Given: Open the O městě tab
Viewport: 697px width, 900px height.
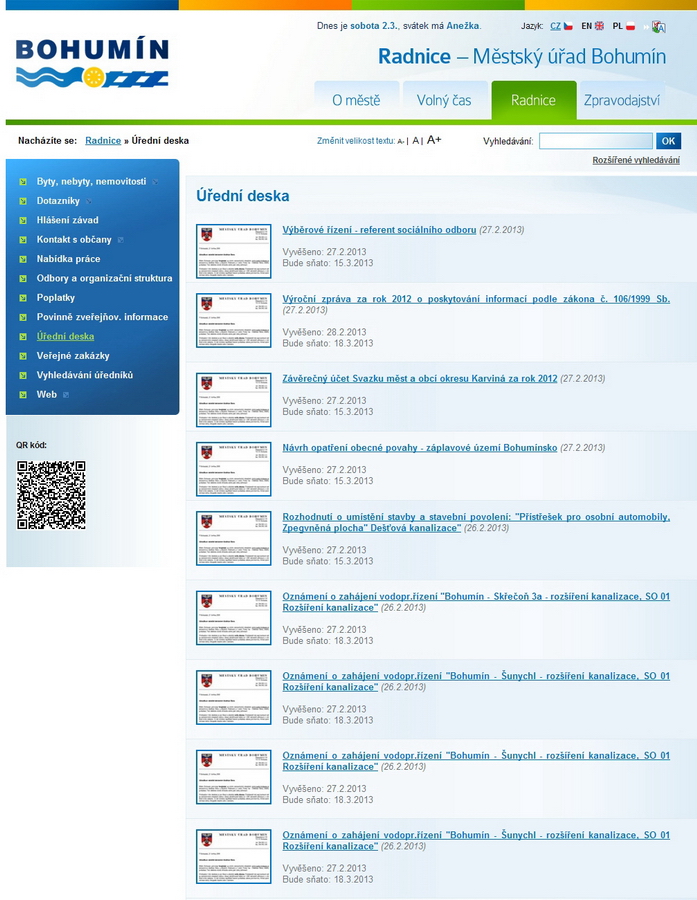Looking at the screenshot, I should (357, 100).
